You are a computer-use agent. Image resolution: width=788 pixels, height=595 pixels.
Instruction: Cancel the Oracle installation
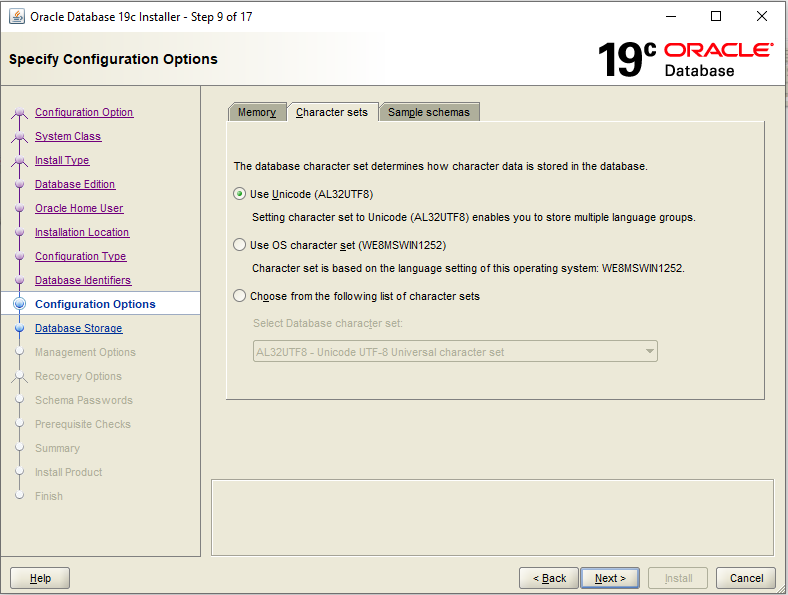[746, 578]
